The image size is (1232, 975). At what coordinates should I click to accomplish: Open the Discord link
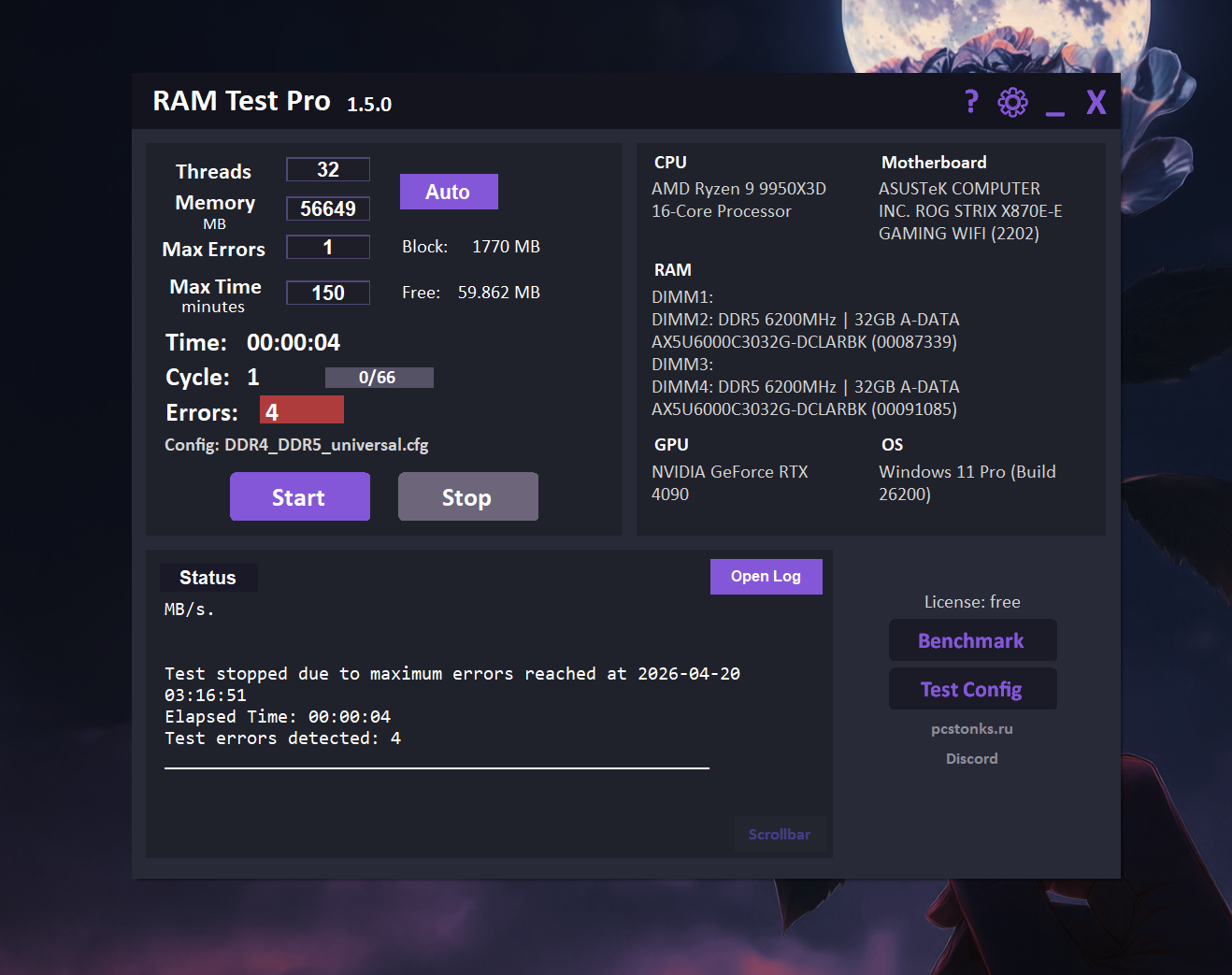coord(972,759)
